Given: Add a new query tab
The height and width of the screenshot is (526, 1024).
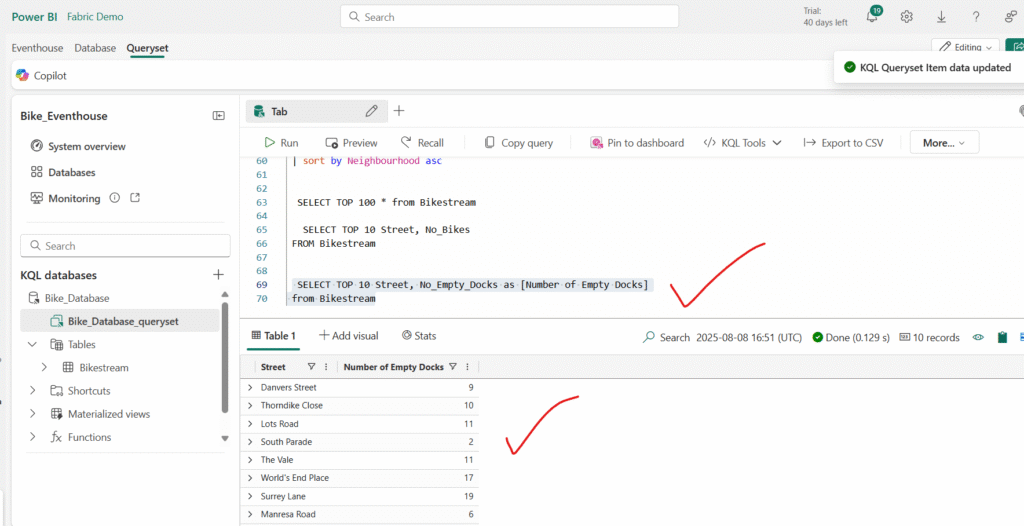Looking at the screenshot, I should (399, 111).
